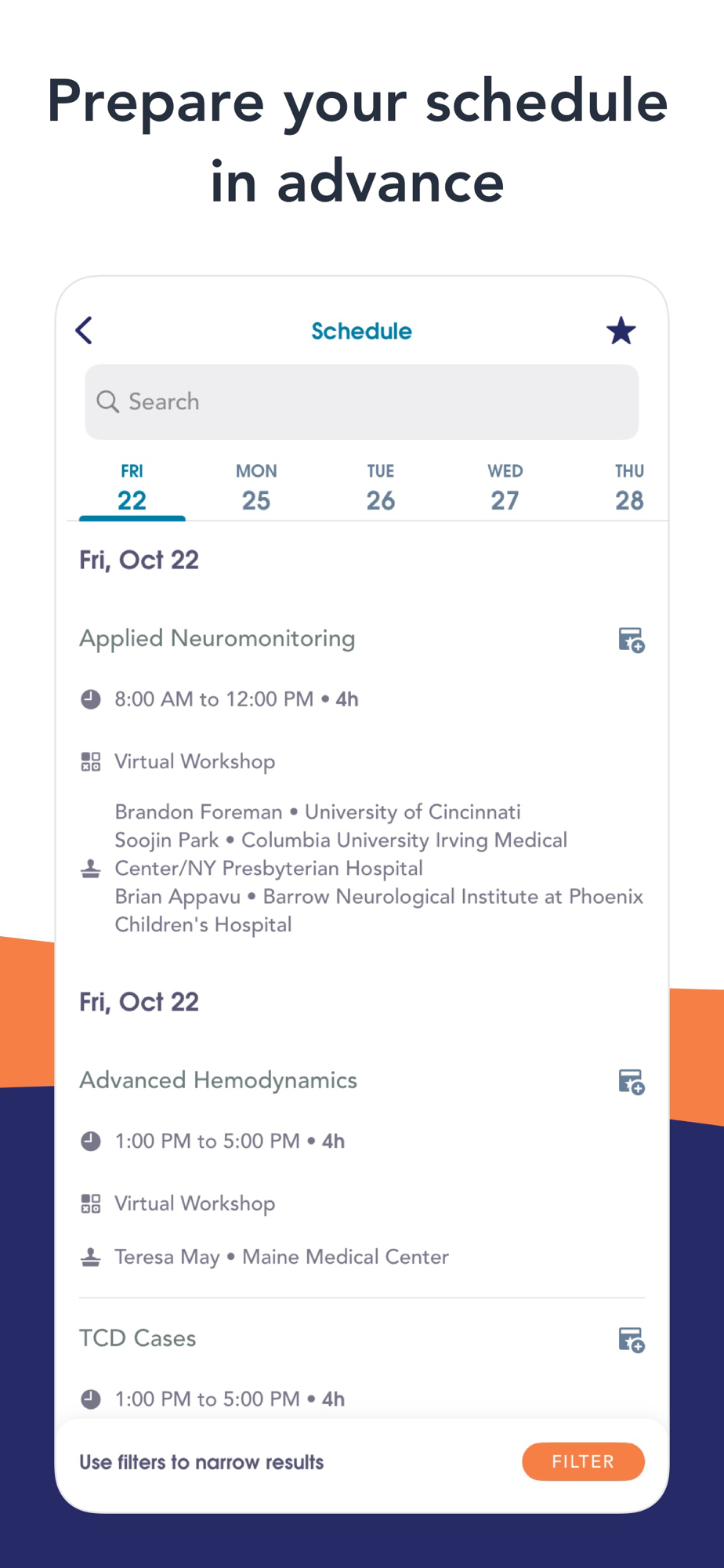Focus the Search input field
The width and height of the screenshot is (724, 1568).
click(x=362, y=401)
